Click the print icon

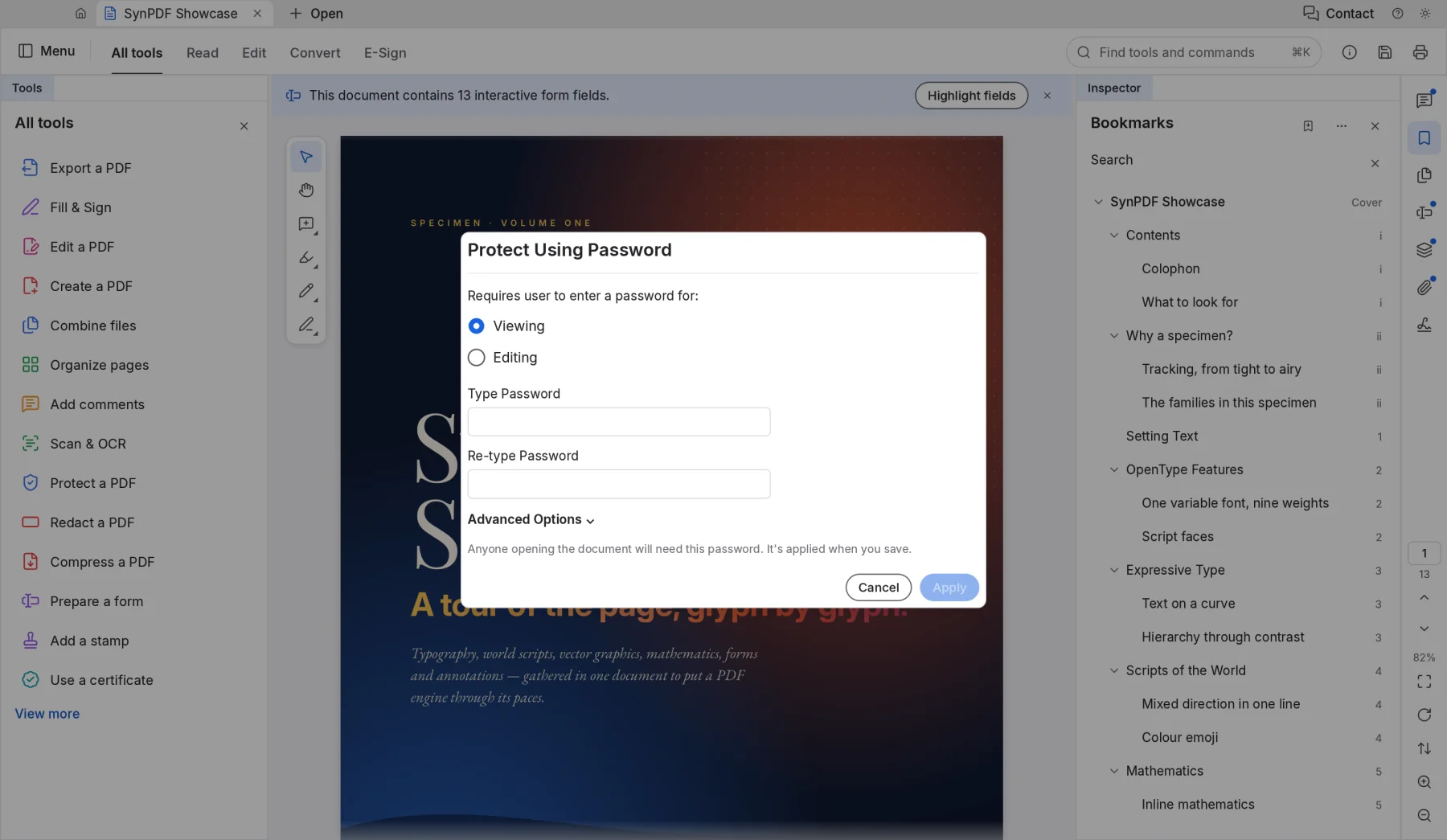(x=1420, y=52)
